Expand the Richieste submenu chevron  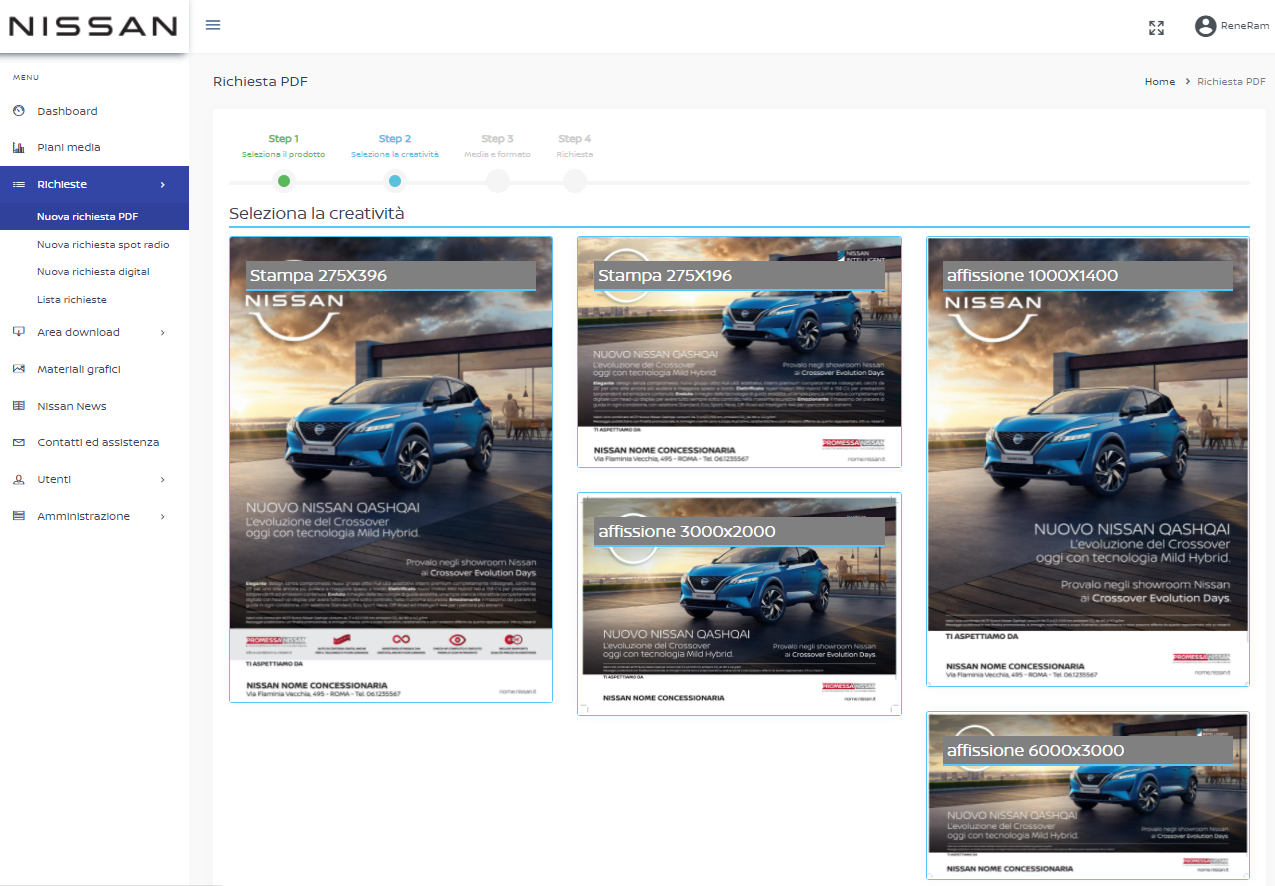click(x=163, y=184)
